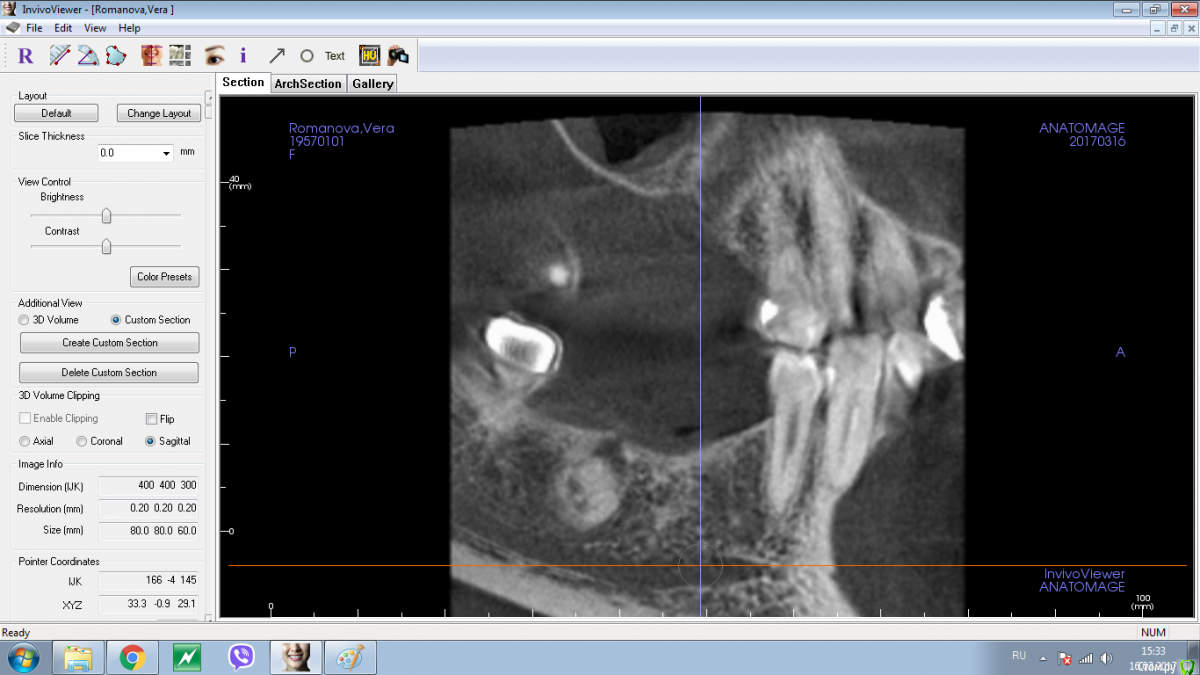Screen dimensions: 1200x675
Task: Click the camera capture icon
Action: click(x=398, y=56)
